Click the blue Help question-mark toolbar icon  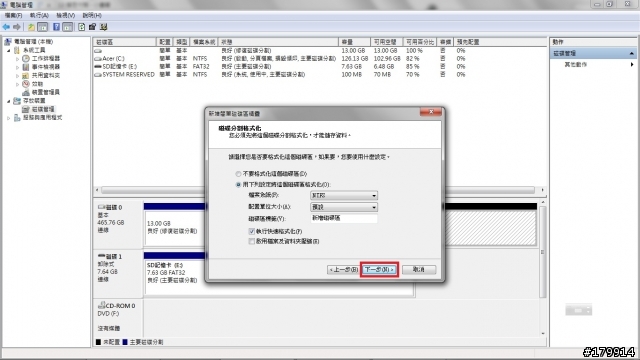pyautogui.click(x=56, y=27)
